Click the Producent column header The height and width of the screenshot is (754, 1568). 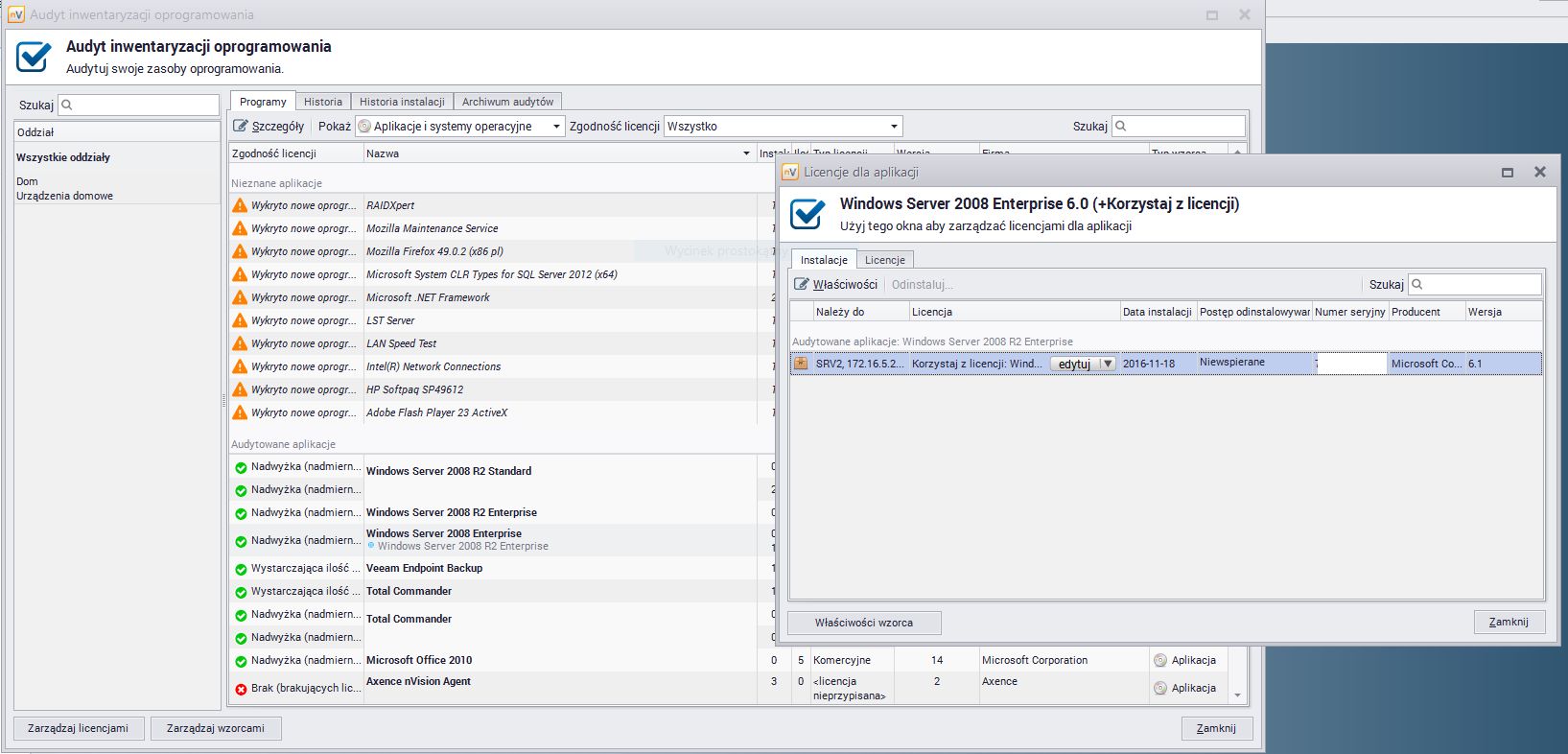coord(1426,312)
